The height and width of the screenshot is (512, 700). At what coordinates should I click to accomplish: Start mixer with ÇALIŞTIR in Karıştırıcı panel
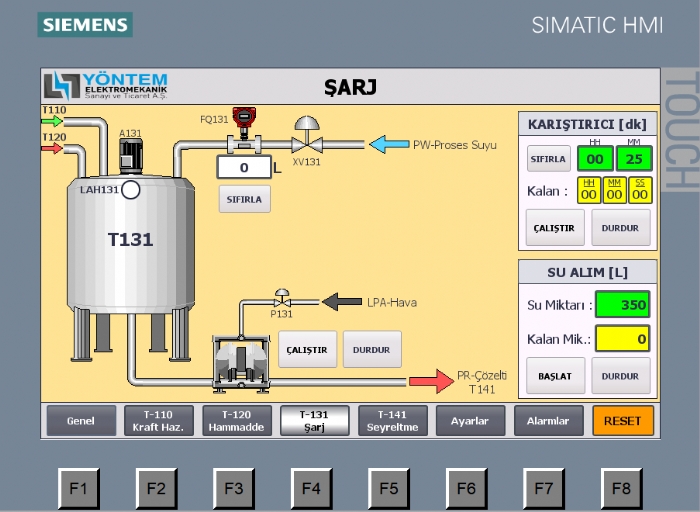pyautogui.click(x=554, y=228)
